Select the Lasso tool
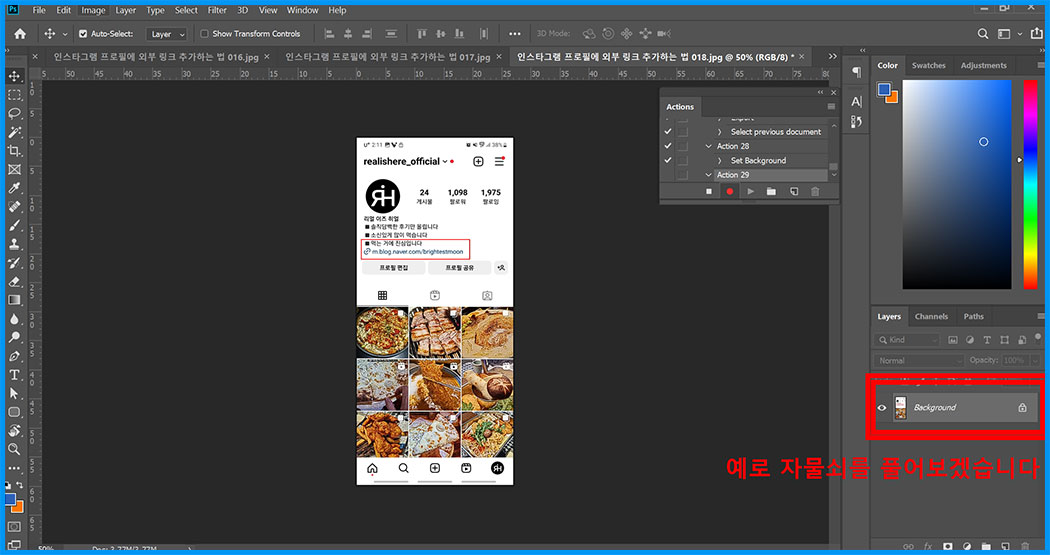Screen dimensions: 1050x555 tap(14, 114)
